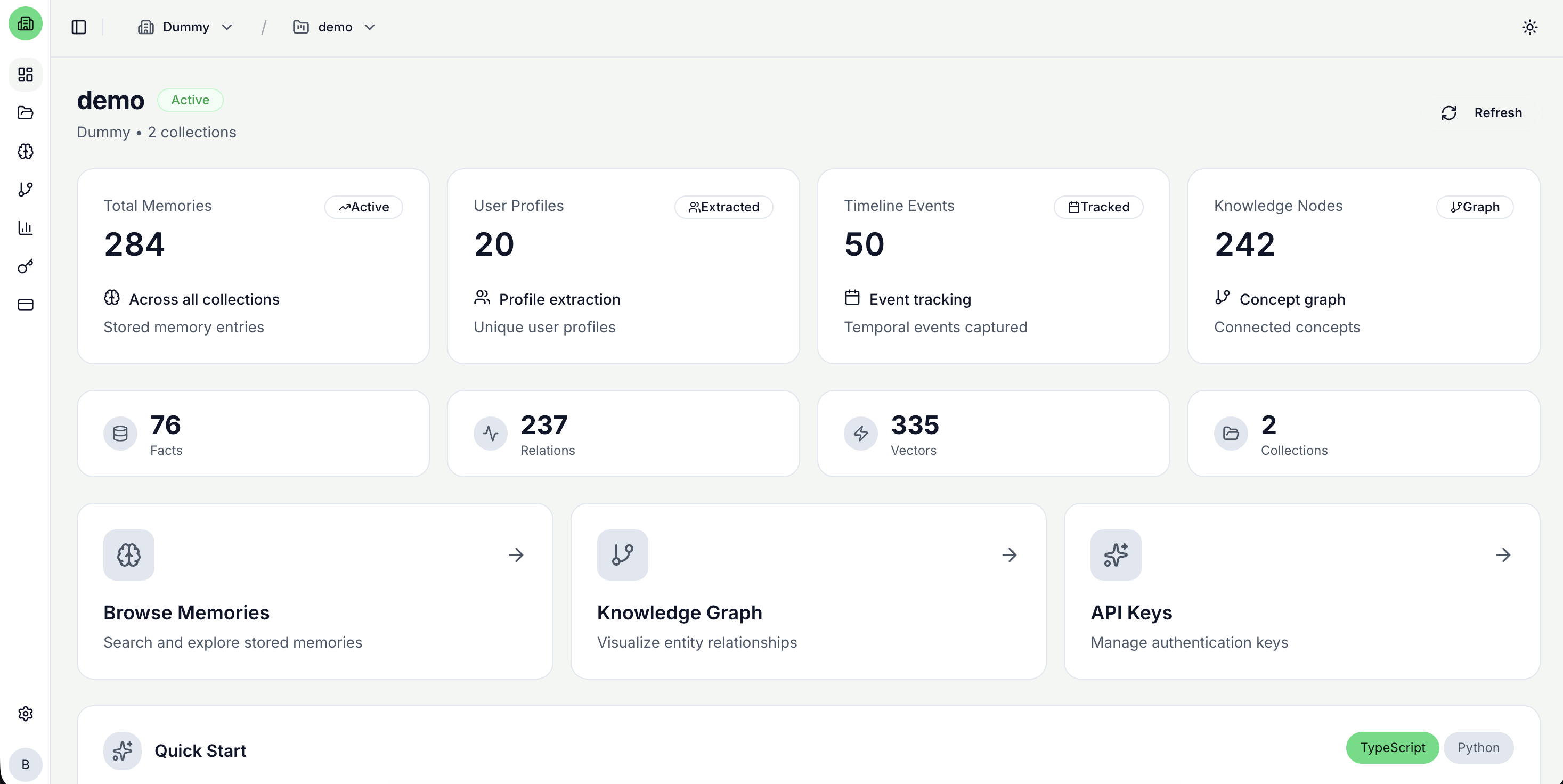Image resolution: width=1563 pixels, height=784 pixels.
Task: Switch Quick Start language to Python
Action: pyautogui.click(x=1478, y=748)
